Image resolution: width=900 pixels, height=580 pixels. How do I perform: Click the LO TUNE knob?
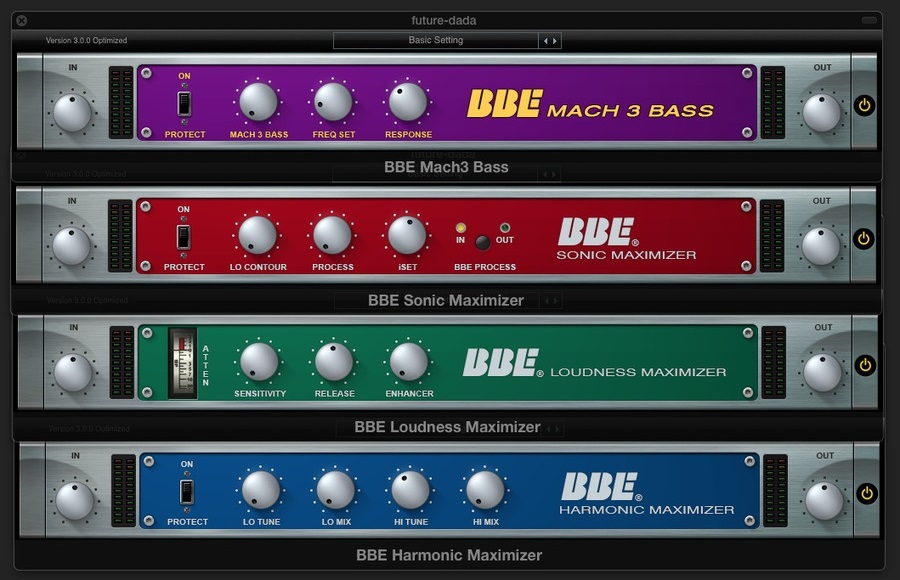tap(261, 490)
